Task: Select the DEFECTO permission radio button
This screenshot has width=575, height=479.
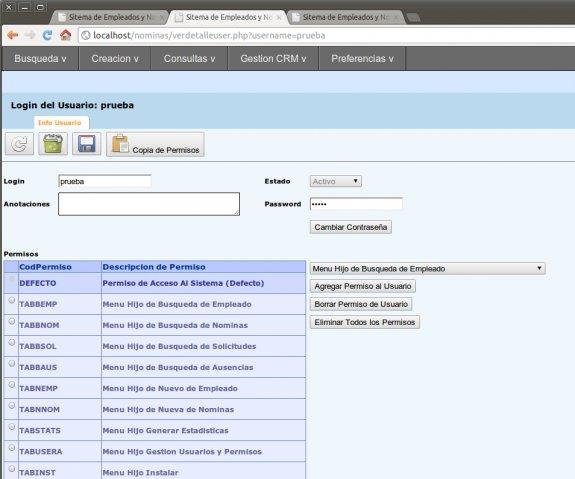Action: click(12, 279)
